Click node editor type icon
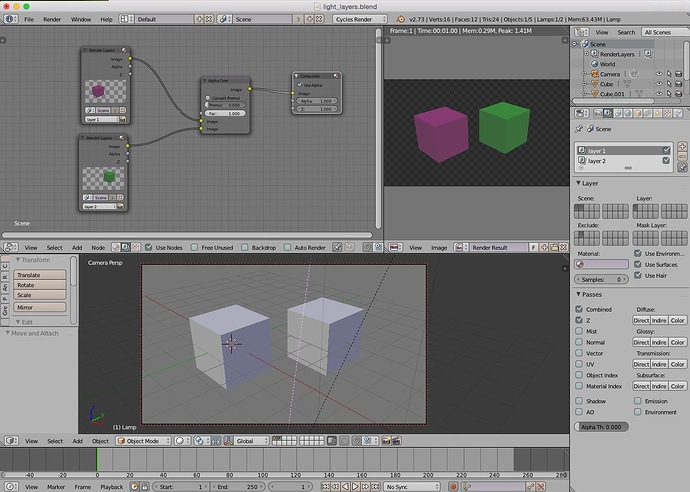Viewport: 690px width, 492px height. (11, 248)
